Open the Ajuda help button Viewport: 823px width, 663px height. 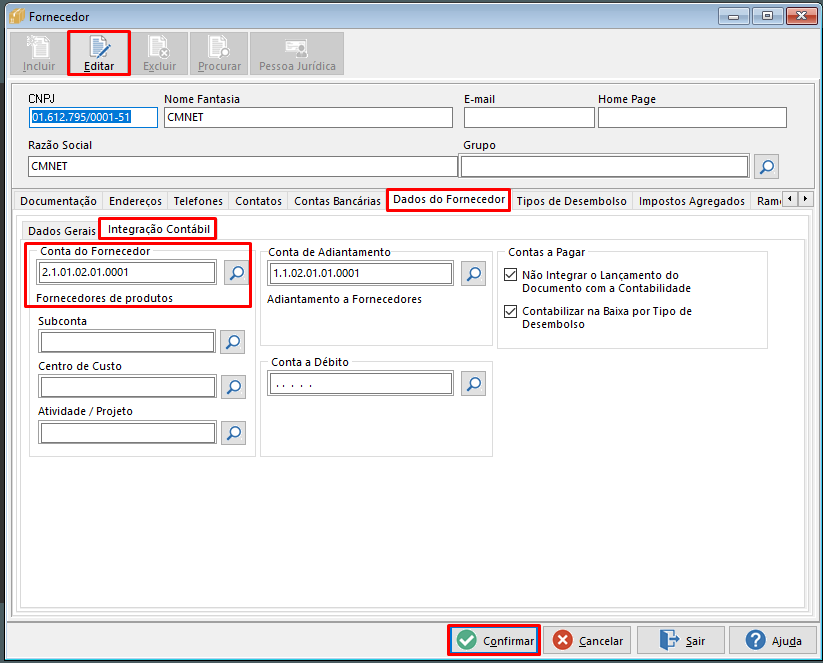(773, 640)
